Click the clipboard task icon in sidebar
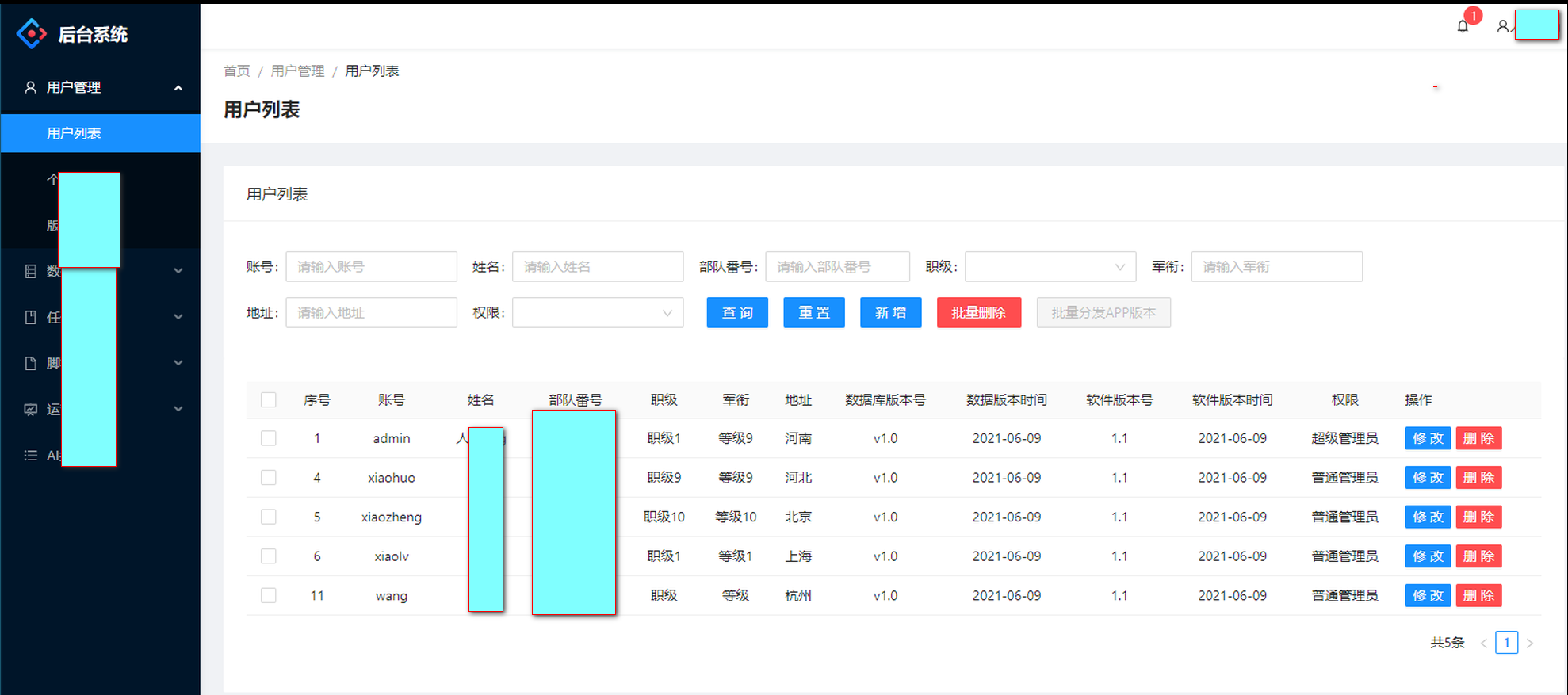Viewport: 1568px width, 695px height. tap(30, 317)
